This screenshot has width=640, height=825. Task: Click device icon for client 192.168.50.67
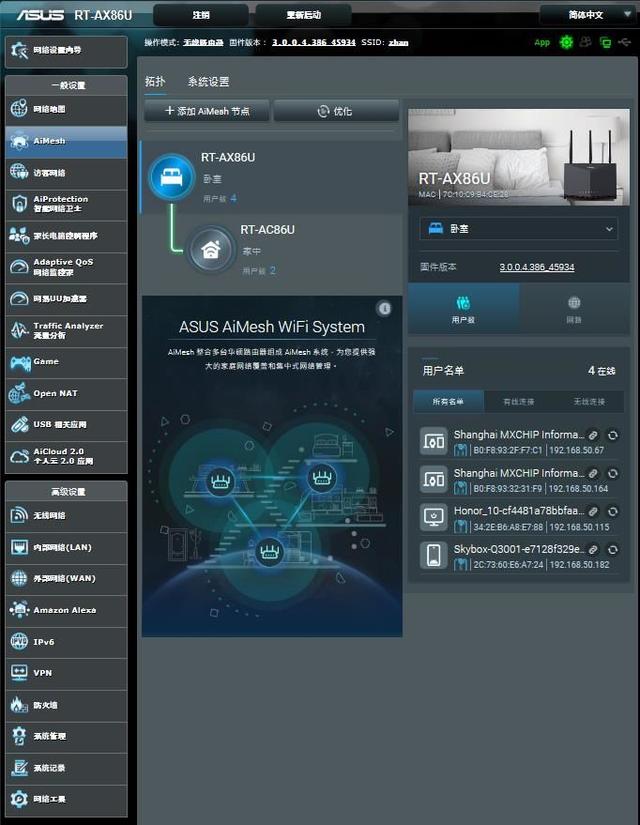coord(434,441)
